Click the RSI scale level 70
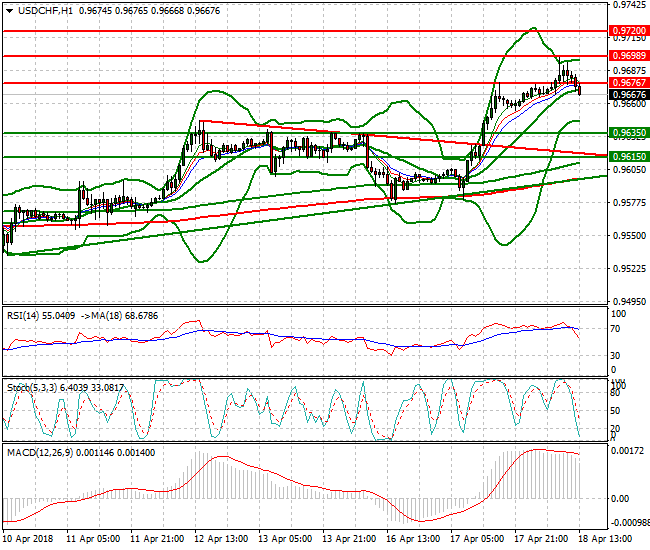This screenshot has height=550, width=650. [616, 329]
